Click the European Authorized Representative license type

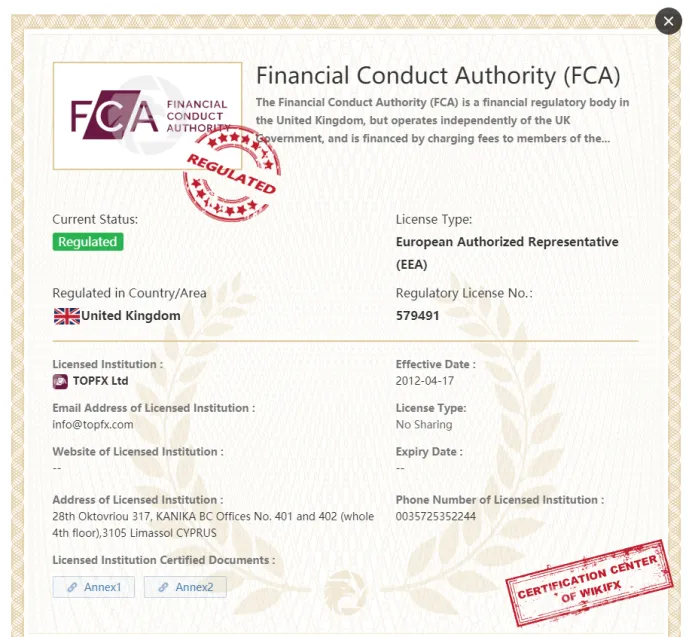(x=507, y=253)
